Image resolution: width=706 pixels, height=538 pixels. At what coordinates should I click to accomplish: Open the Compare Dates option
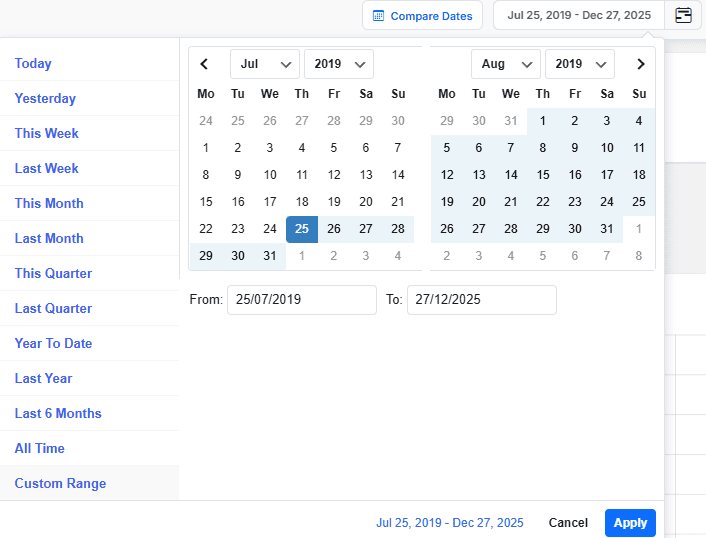(422, 16)
